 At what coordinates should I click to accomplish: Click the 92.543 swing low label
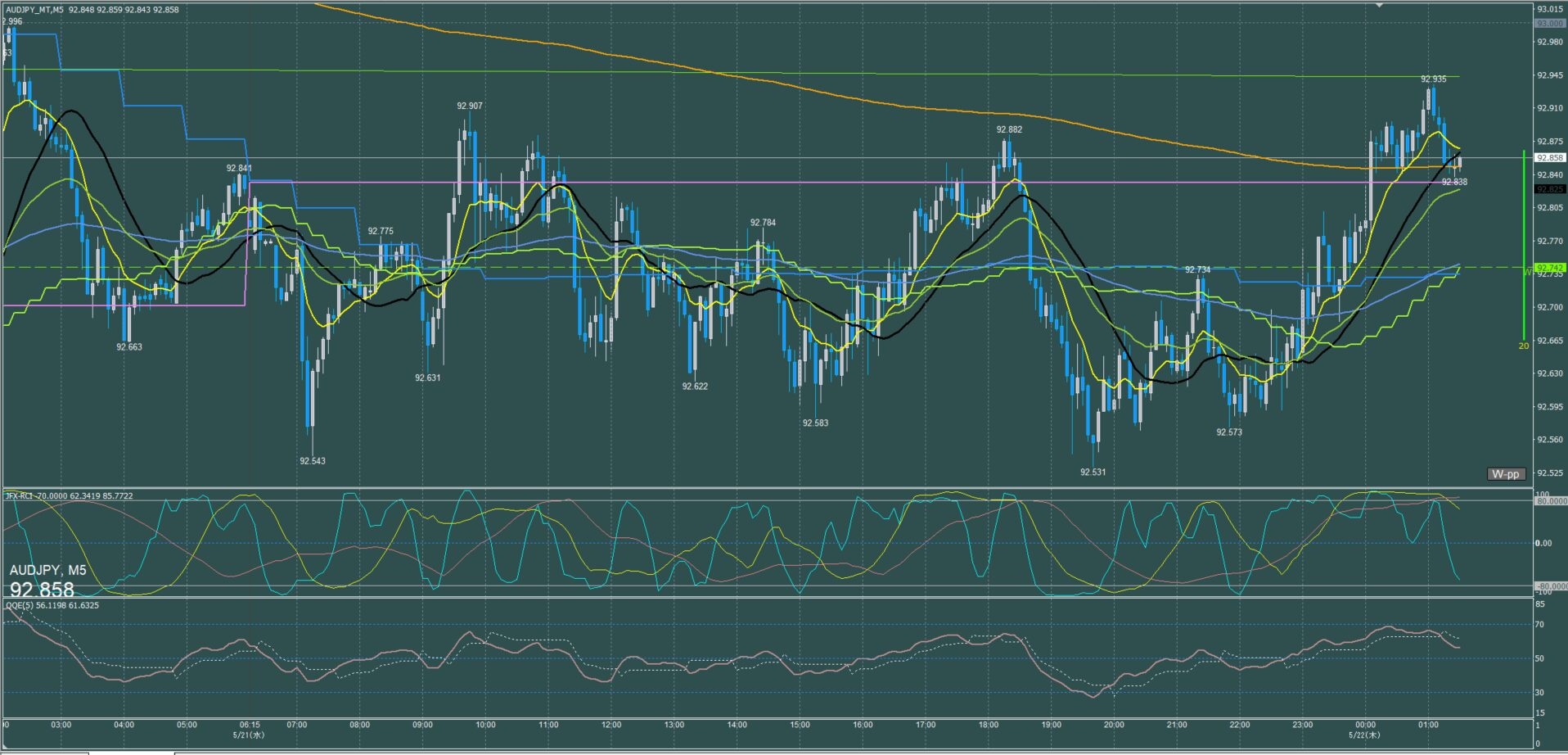(x=313, y=461)
